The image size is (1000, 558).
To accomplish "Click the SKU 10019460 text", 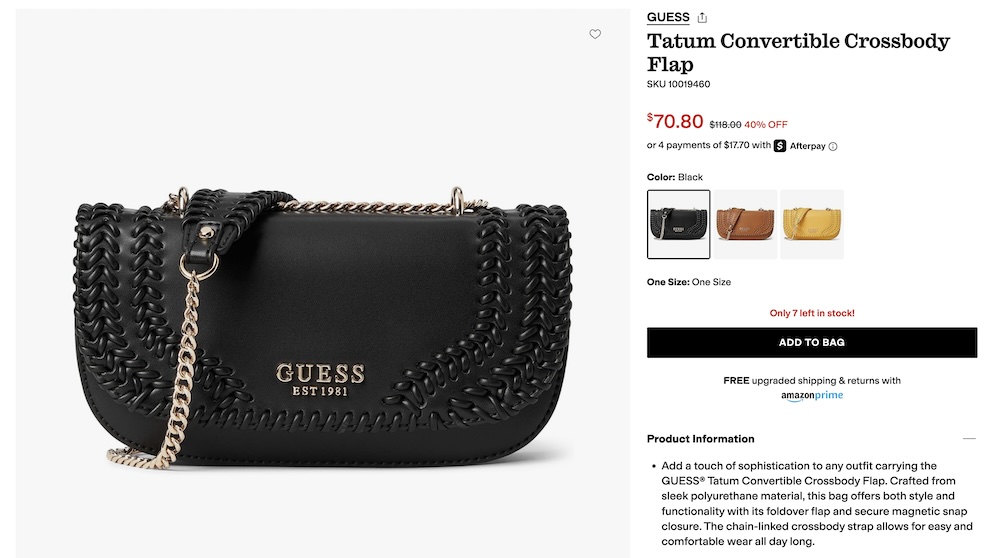I will click(678, 84).
